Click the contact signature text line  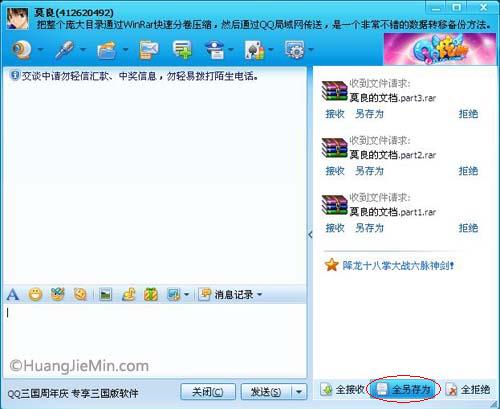[264, 24]
